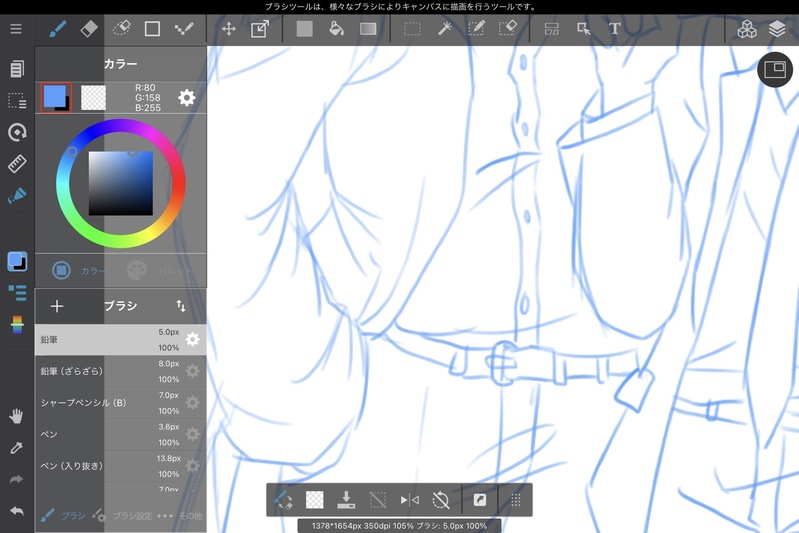
Task: Select the Transform tool
Action: click(x=260, y=29)
